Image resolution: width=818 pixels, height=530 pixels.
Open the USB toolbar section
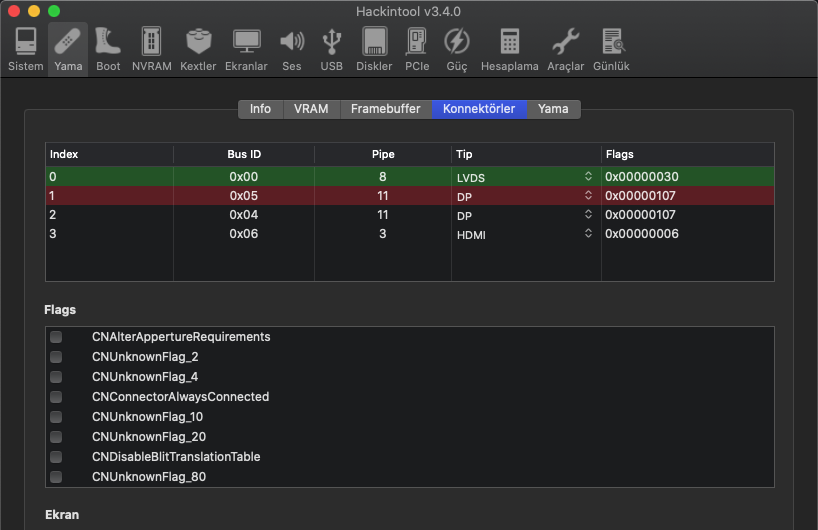coord(331,49)
